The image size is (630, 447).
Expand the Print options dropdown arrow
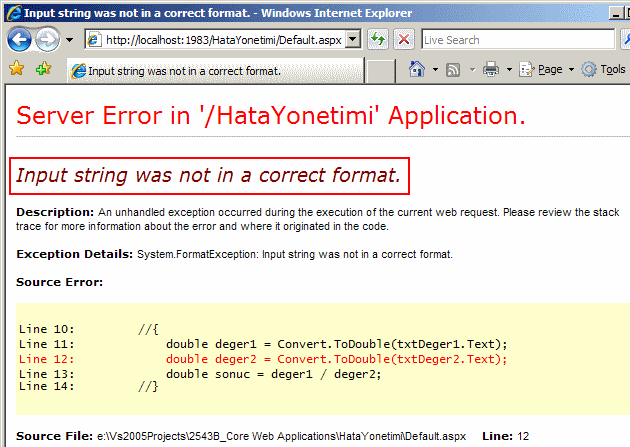pos(508,70)
